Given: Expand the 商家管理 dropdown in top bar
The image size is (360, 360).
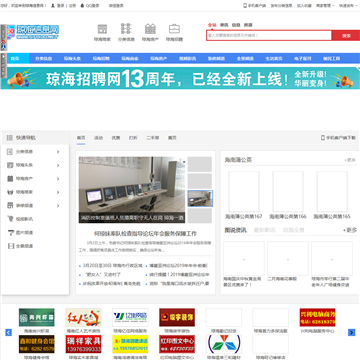Looking at the screenshot, I should [325, 6].
